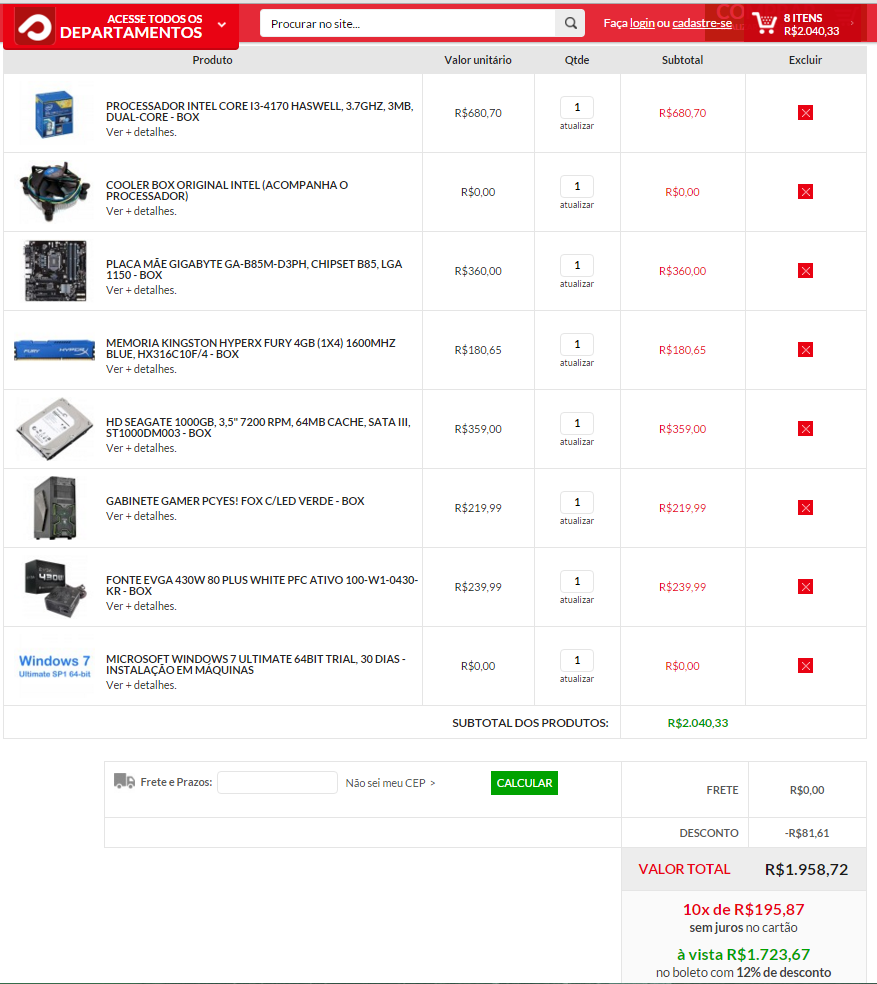This screenshot has width=877, height=984.
Task: Open the EVGA power supply image
Action: point(55,587)
